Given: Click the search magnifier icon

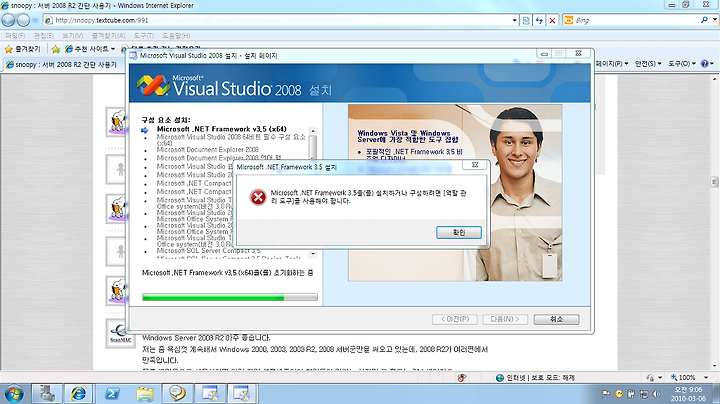Looking at the screenshot, I should click(704, 20).
